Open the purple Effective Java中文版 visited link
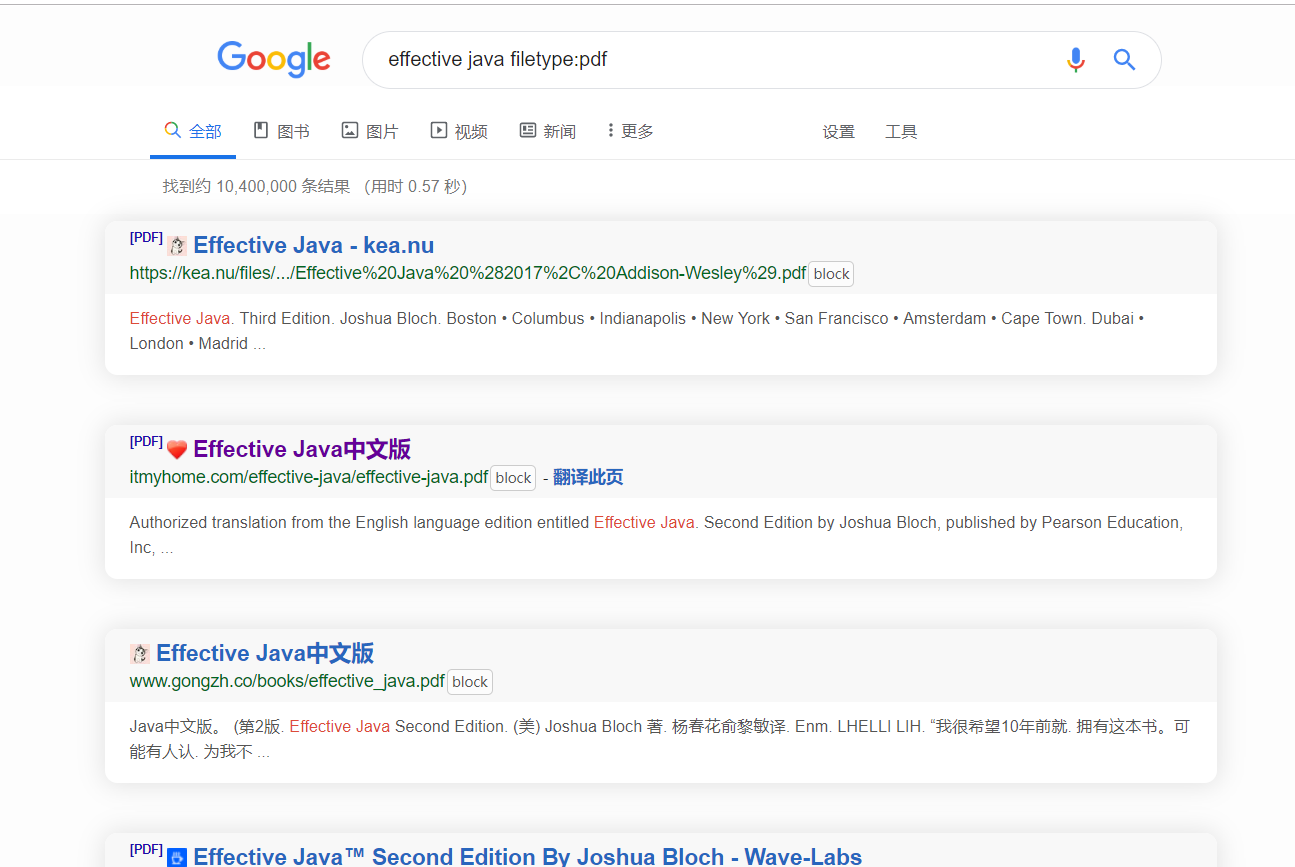This screenshot has width=1295, height=867. click(x=302, y=449)
